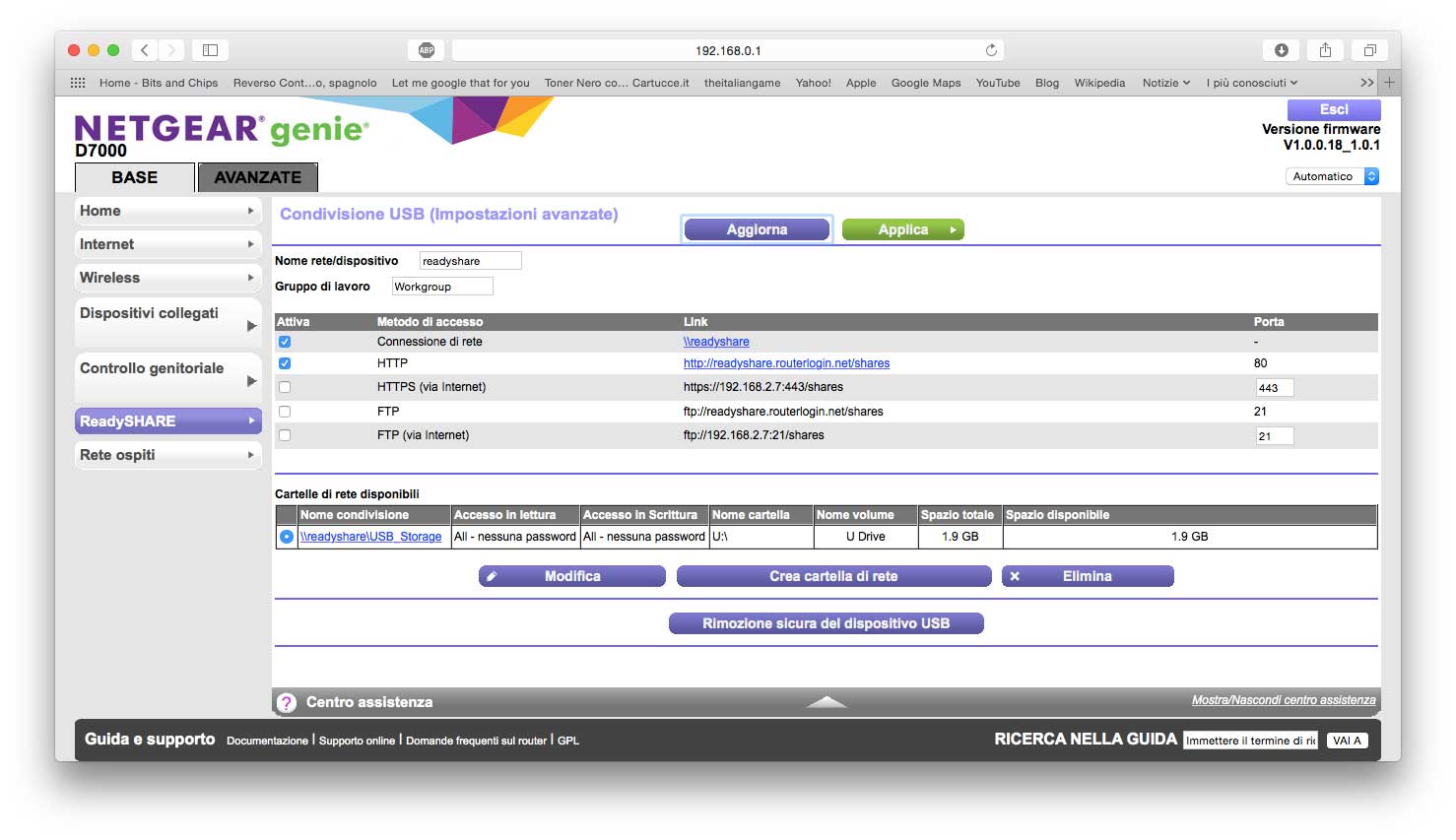Click Crea cartella di rete button
Image resolution: width=1456 pixels, height=840 pixels.
tap(833, 576)
